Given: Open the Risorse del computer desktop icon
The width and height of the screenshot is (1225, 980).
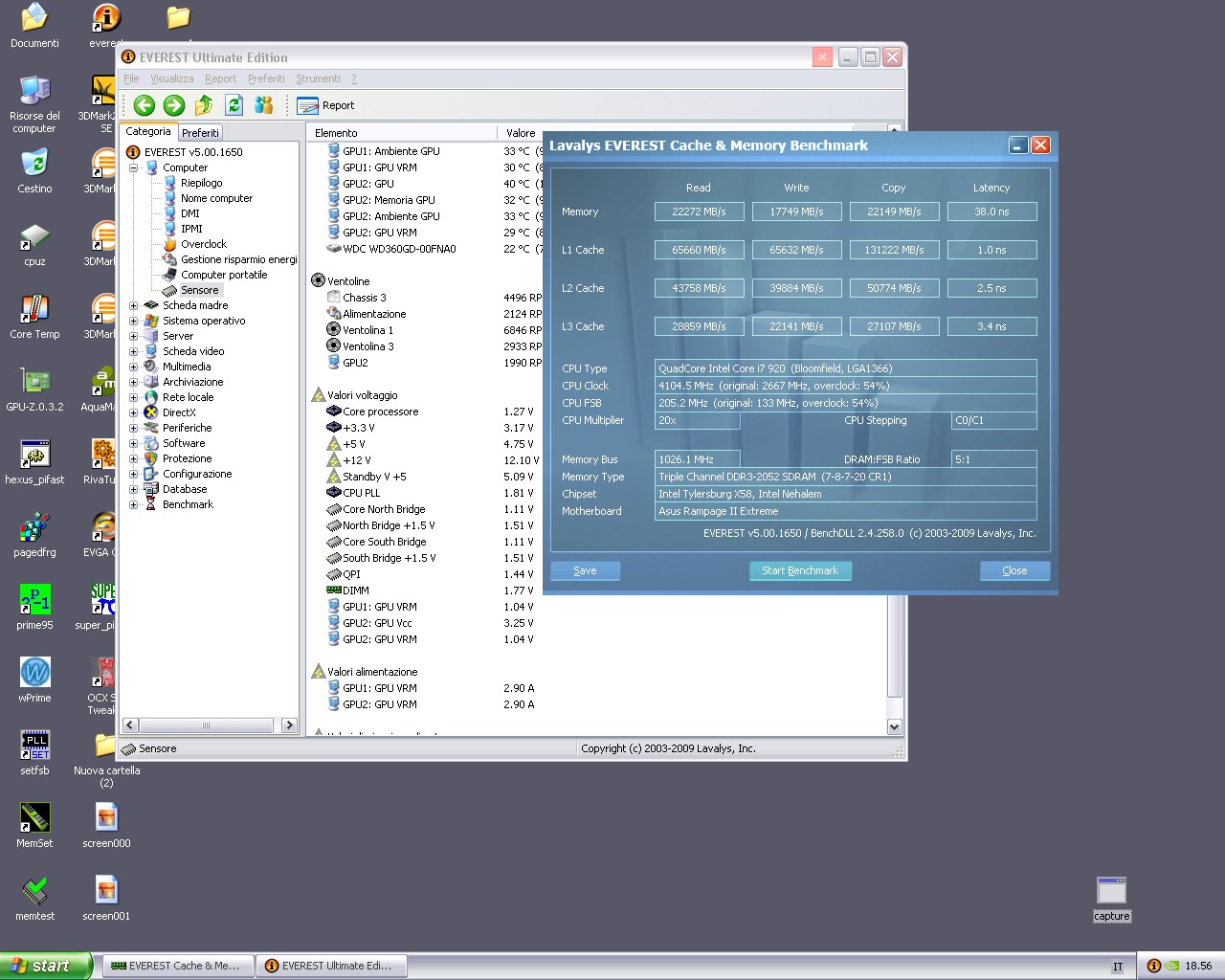Looking at the screenshot, I should pos(34,104).
